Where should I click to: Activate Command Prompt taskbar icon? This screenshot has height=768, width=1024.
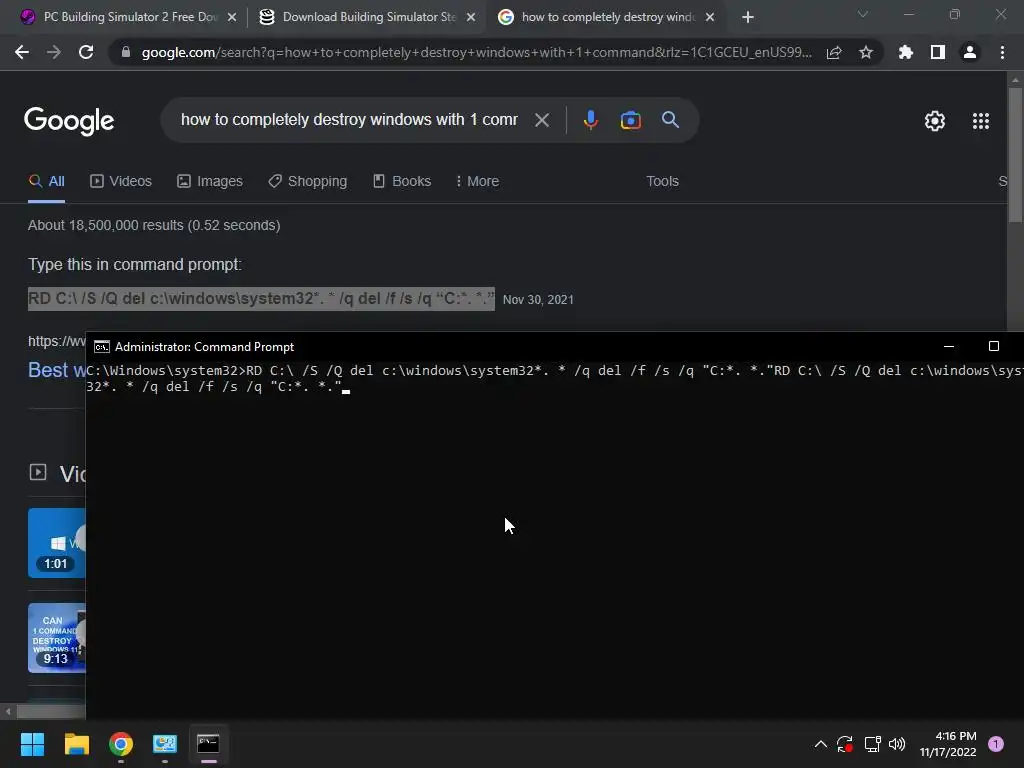click(x=208, y=744)
